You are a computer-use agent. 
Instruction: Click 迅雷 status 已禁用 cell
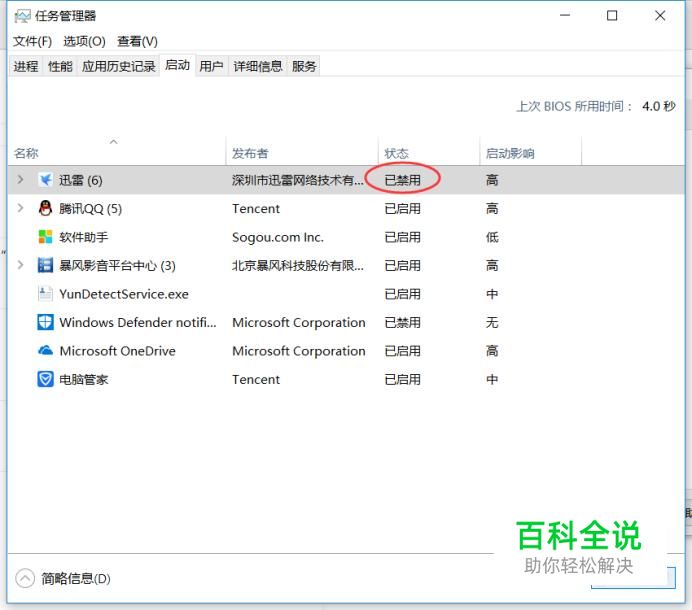click(x=402, y=180)
